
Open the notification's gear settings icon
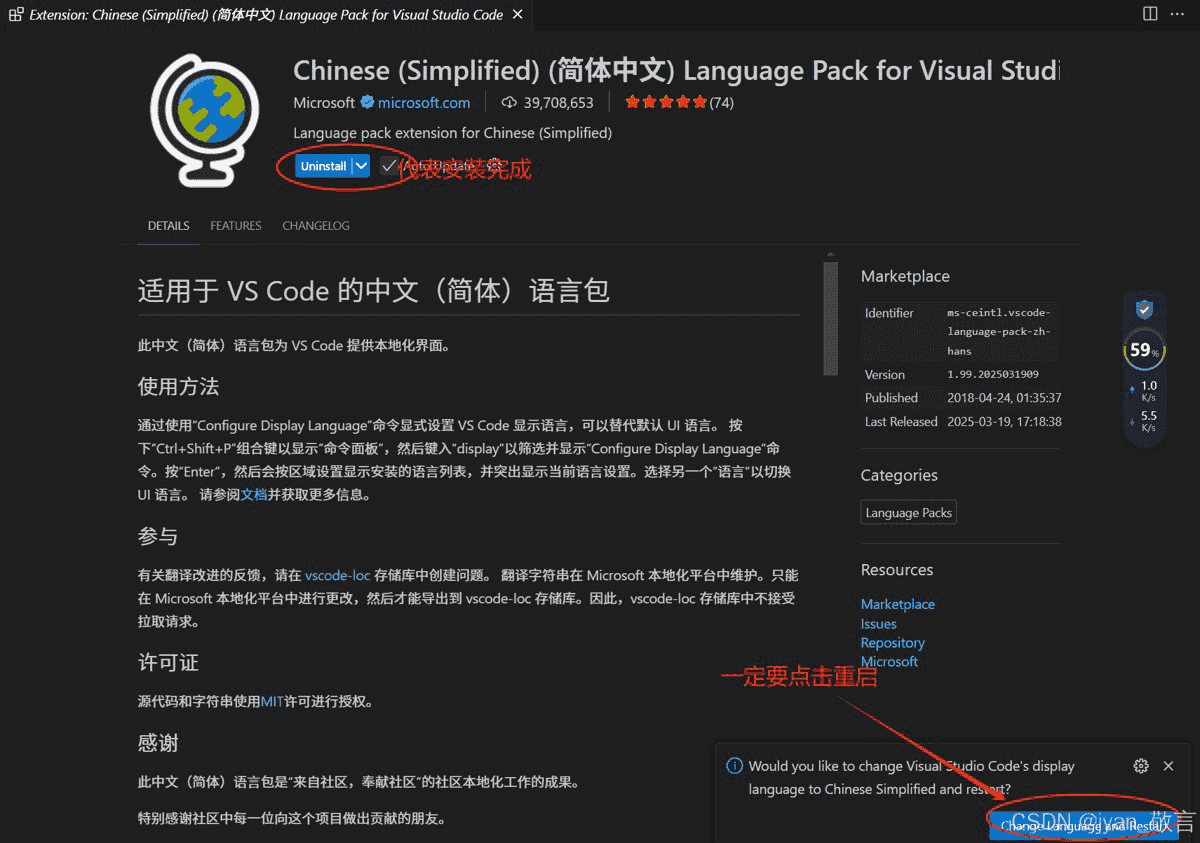click(1141, 766)
